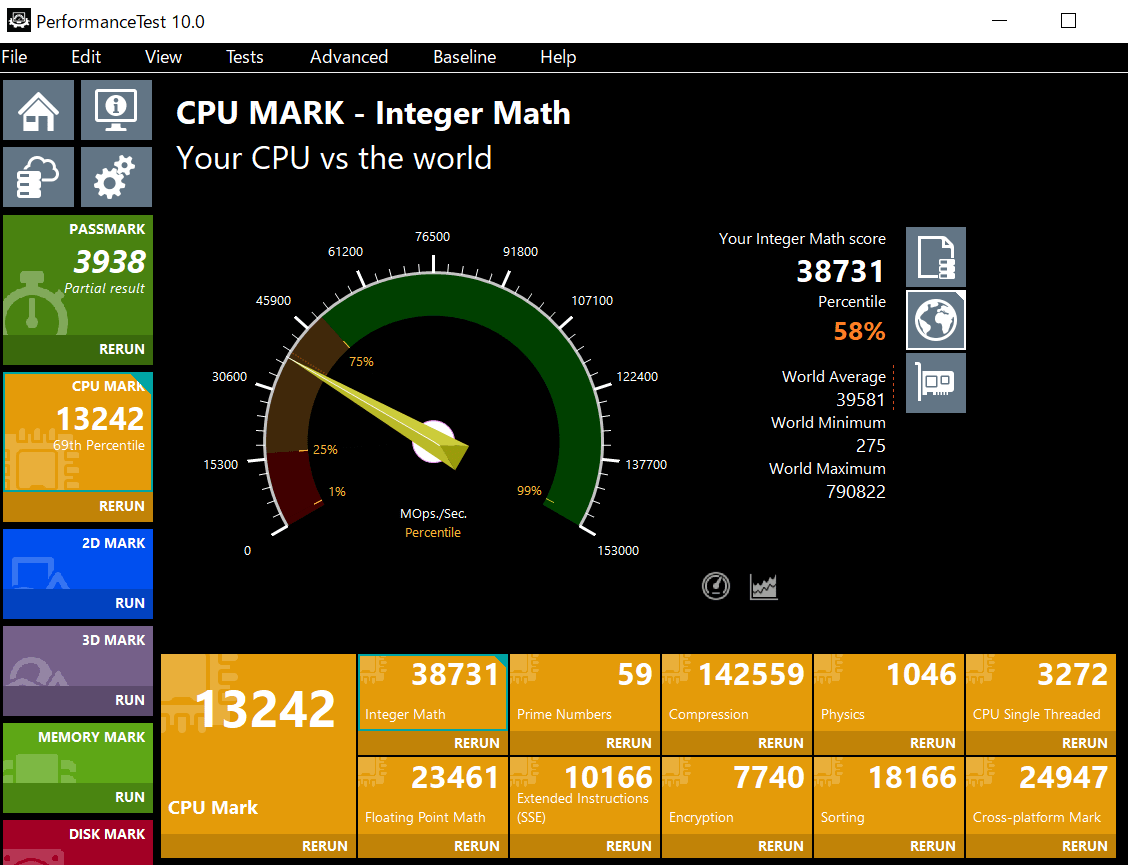1128x865 pixels.
Task: Rerun the full CPU Mark suite
Action: (x=258, y=846)
